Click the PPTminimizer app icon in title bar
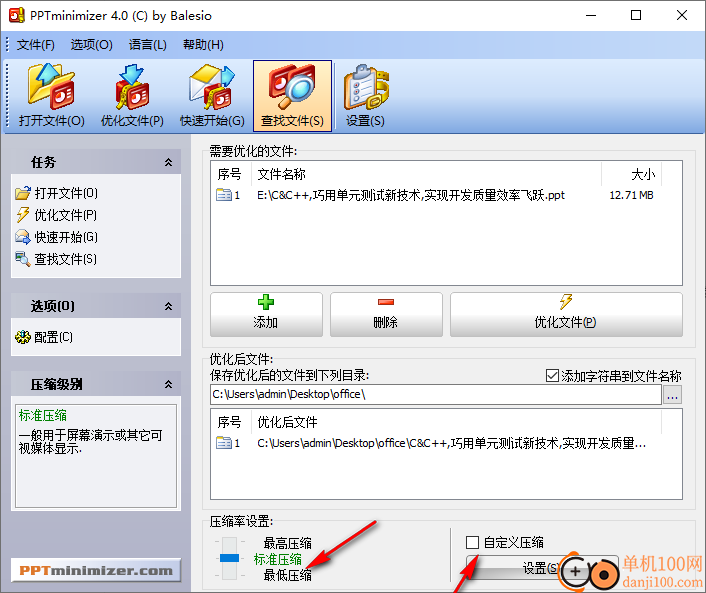 pos(17,15)
